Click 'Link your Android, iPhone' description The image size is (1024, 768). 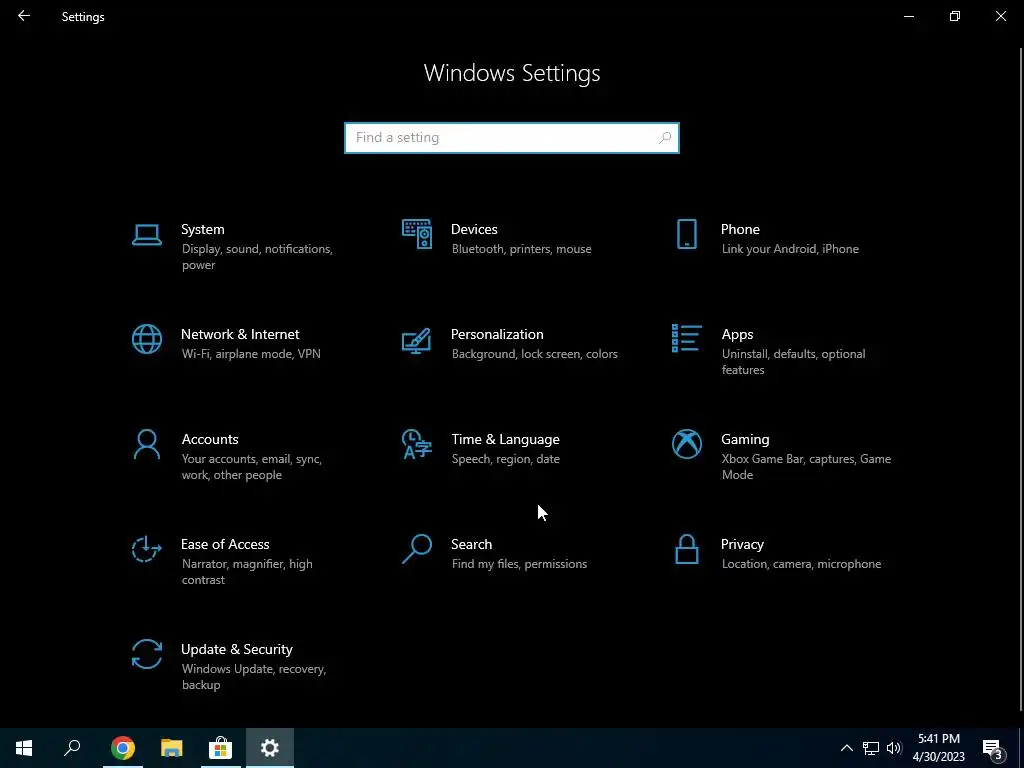tap(790, 249)
